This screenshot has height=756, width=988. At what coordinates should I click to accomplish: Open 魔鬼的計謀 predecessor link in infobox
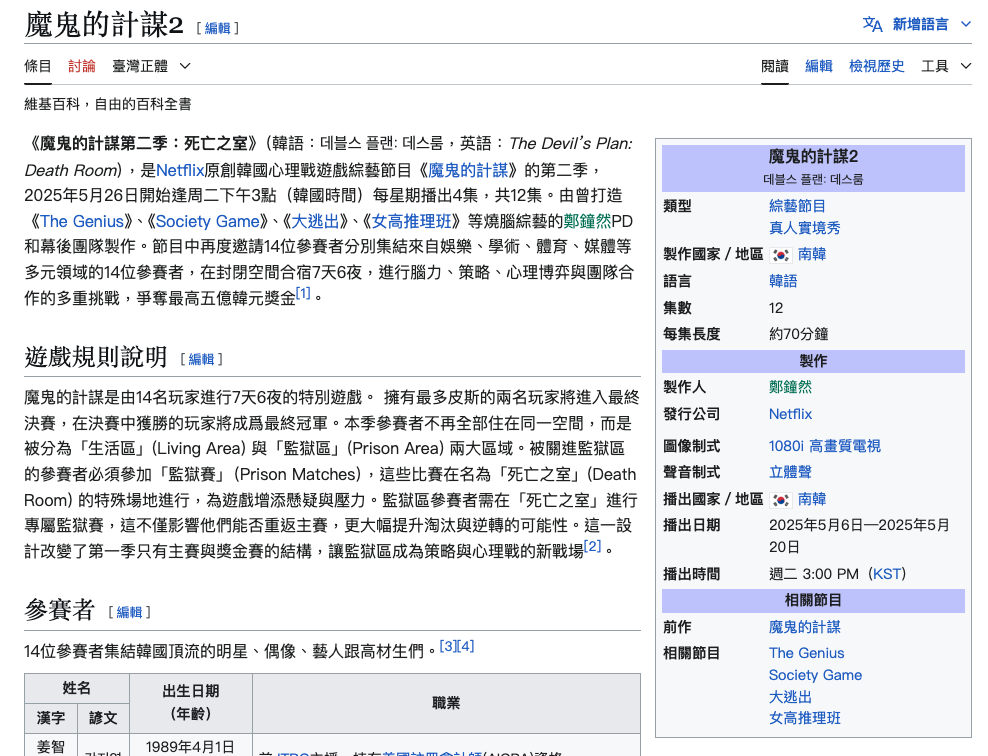pyautogui.click(x=805, y=627)
